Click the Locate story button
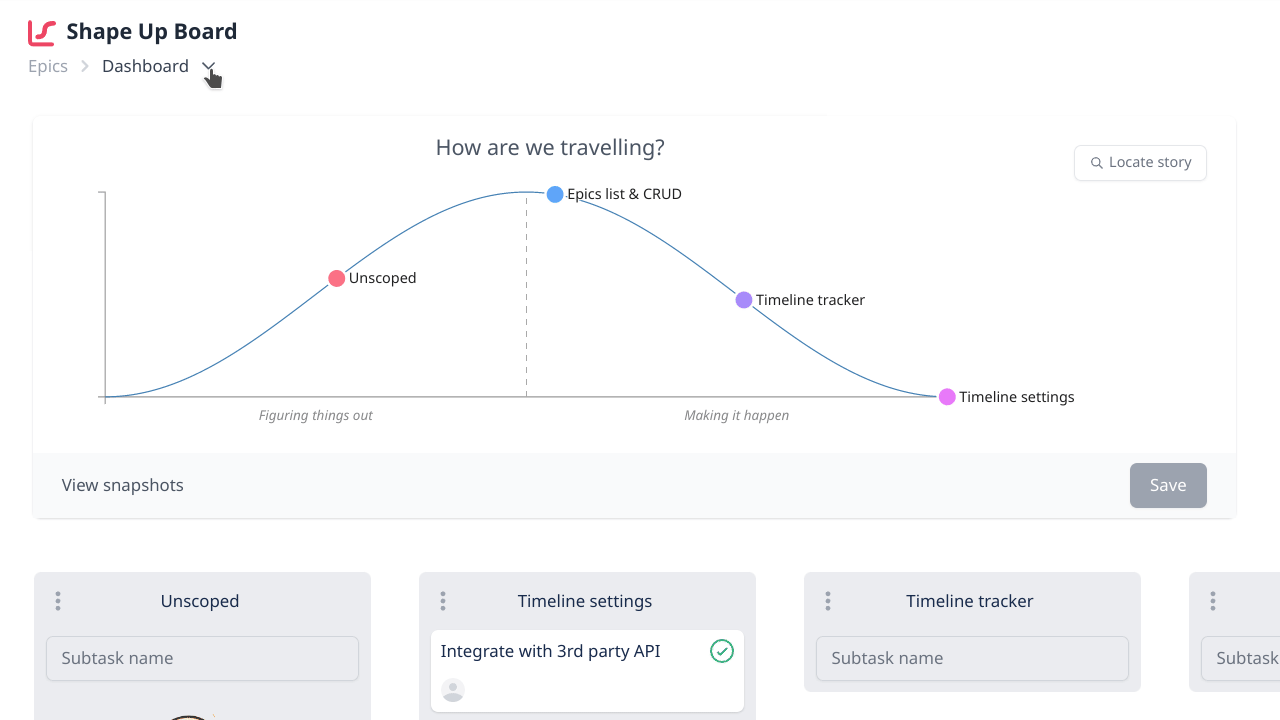The height and width of the screenshot is (720, 1280). pyautogui.click(x=1140, y=162)
